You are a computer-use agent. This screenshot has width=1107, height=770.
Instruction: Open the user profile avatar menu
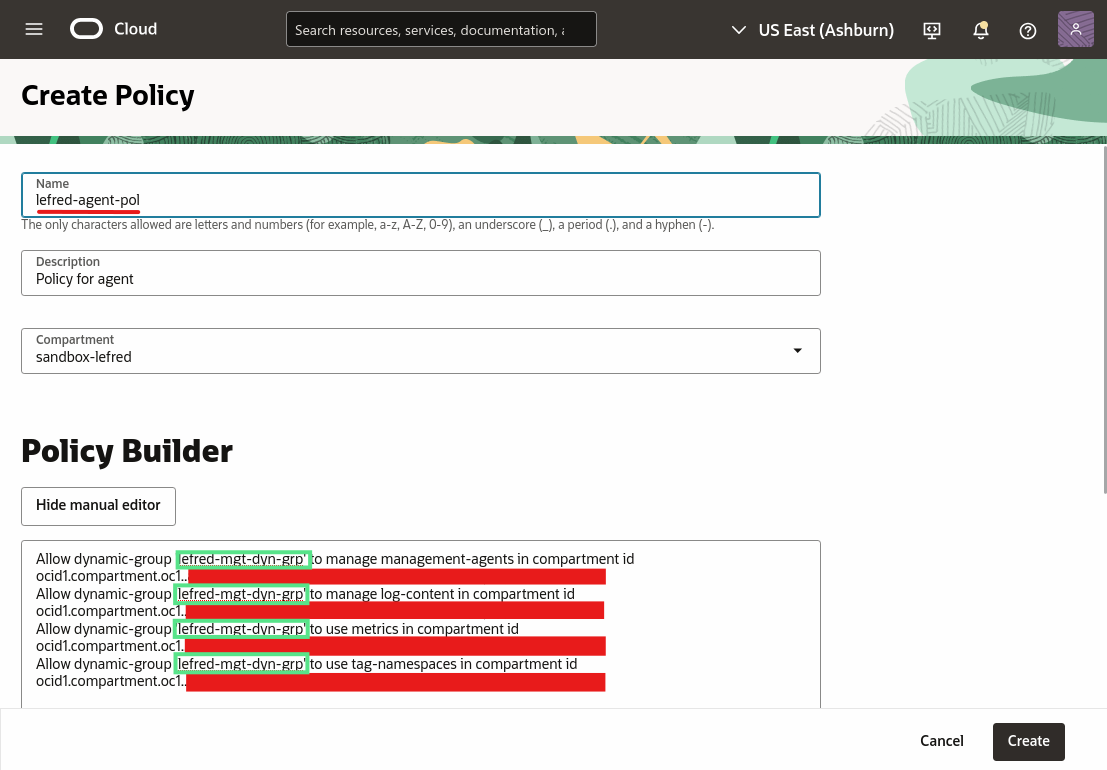[x=1076, y=29]
